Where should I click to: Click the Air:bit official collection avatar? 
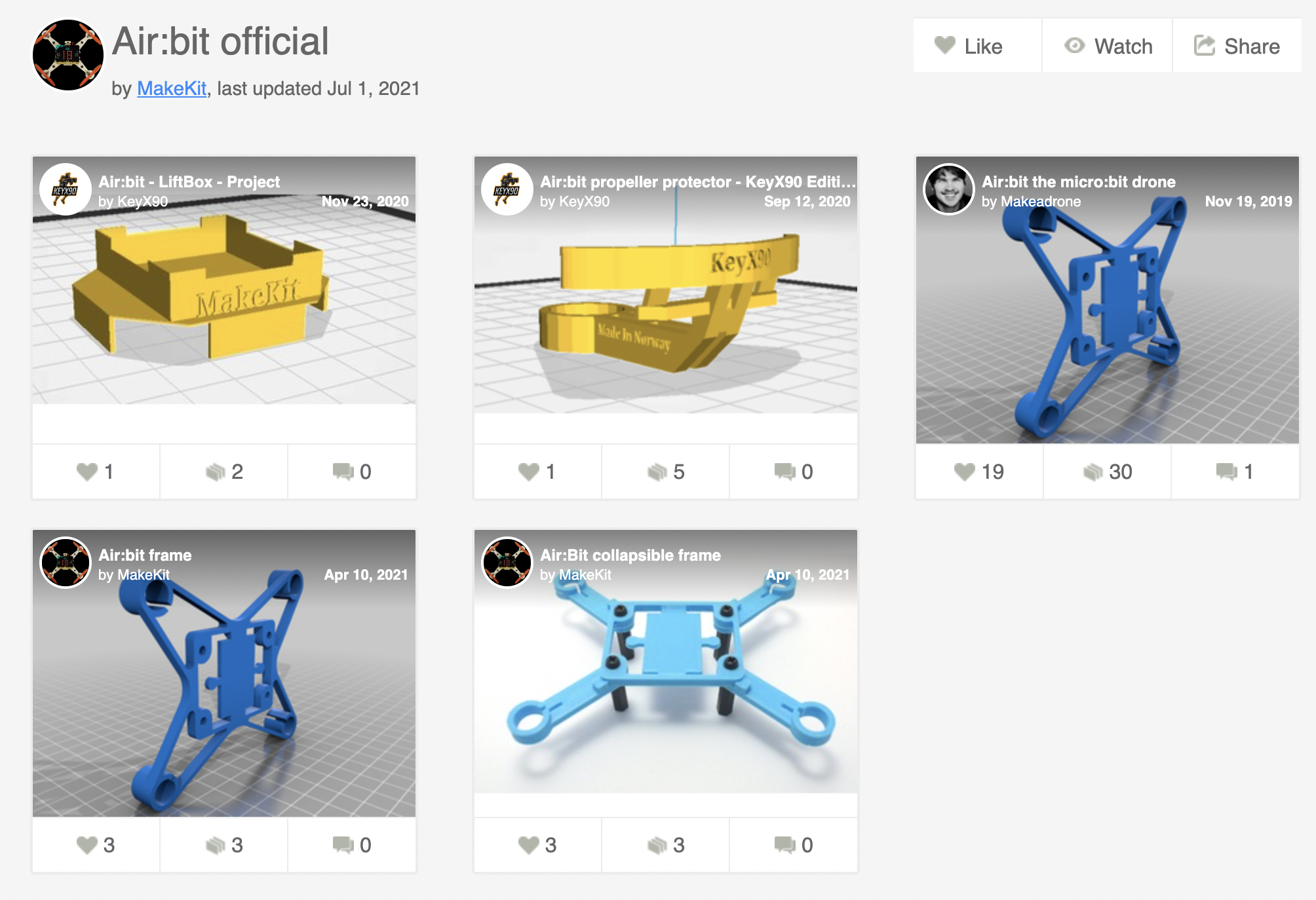[68, 55]
